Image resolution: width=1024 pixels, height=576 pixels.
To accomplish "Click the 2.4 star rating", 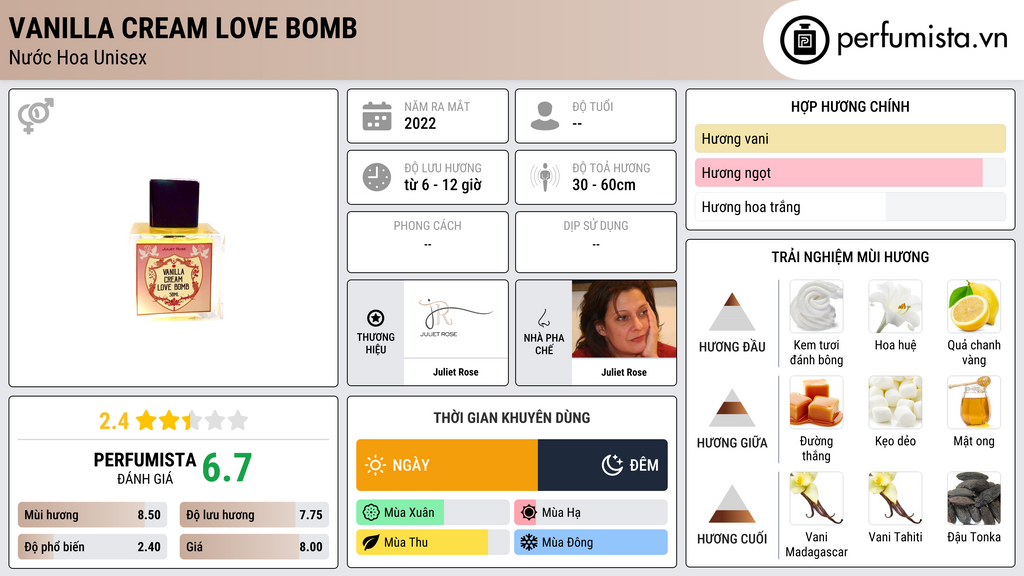I will point(173,421).
